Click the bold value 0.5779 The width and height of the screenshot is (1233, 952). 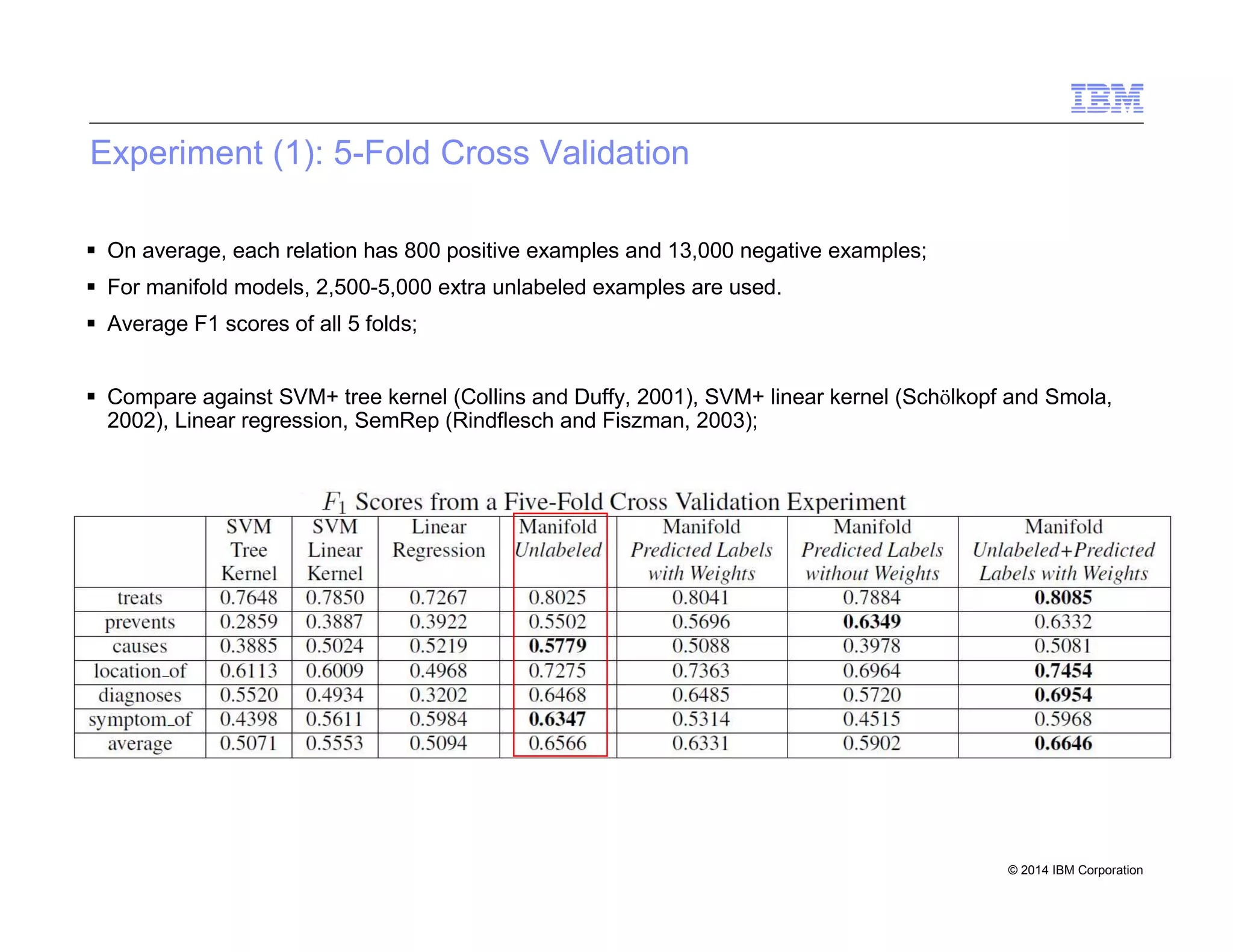tap(557, 646)
